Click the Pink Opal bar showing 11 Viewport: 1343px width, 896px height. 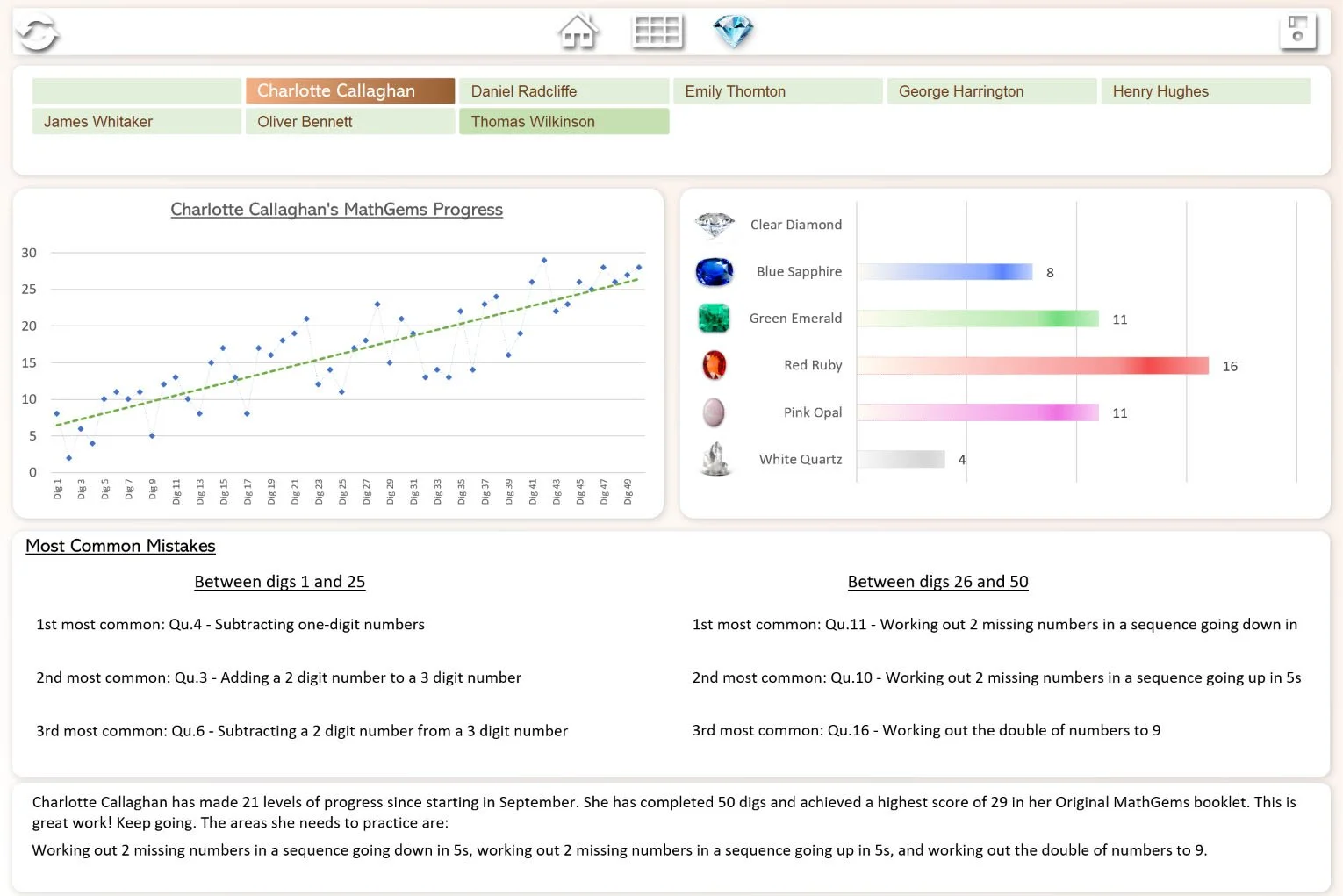click(x=978, y=412)
